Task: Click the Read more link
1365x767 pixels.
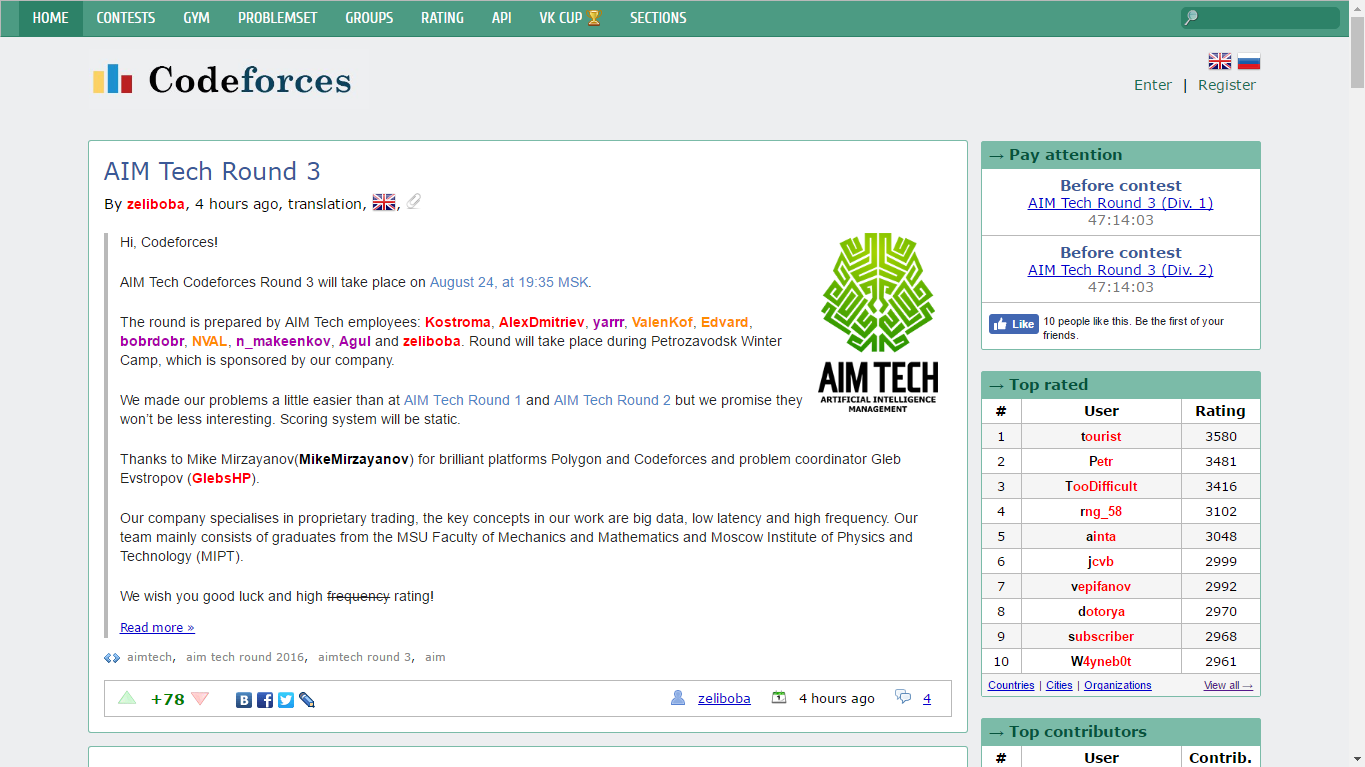Action: coord(157,628)
